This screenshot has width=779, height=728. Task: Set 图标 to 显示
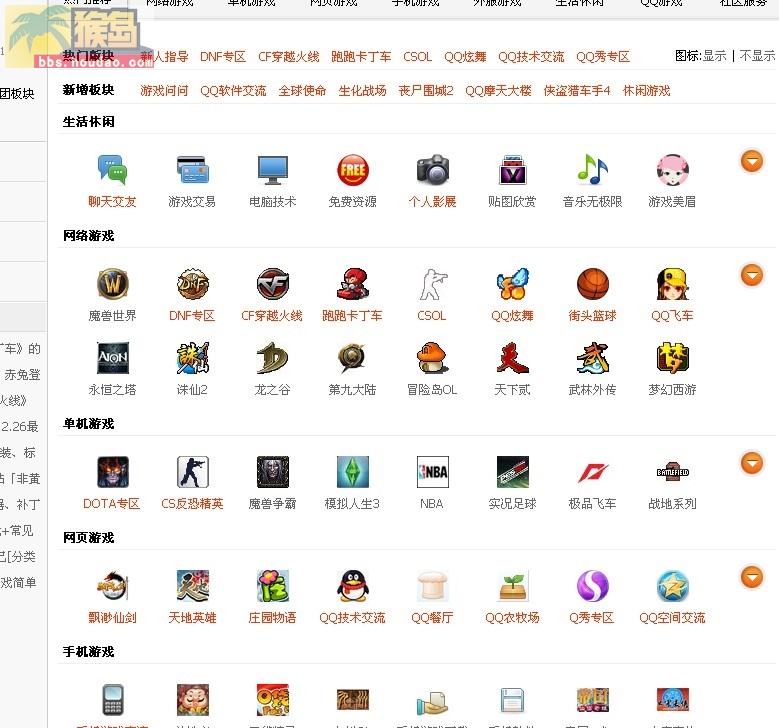(x=714, y=56)
